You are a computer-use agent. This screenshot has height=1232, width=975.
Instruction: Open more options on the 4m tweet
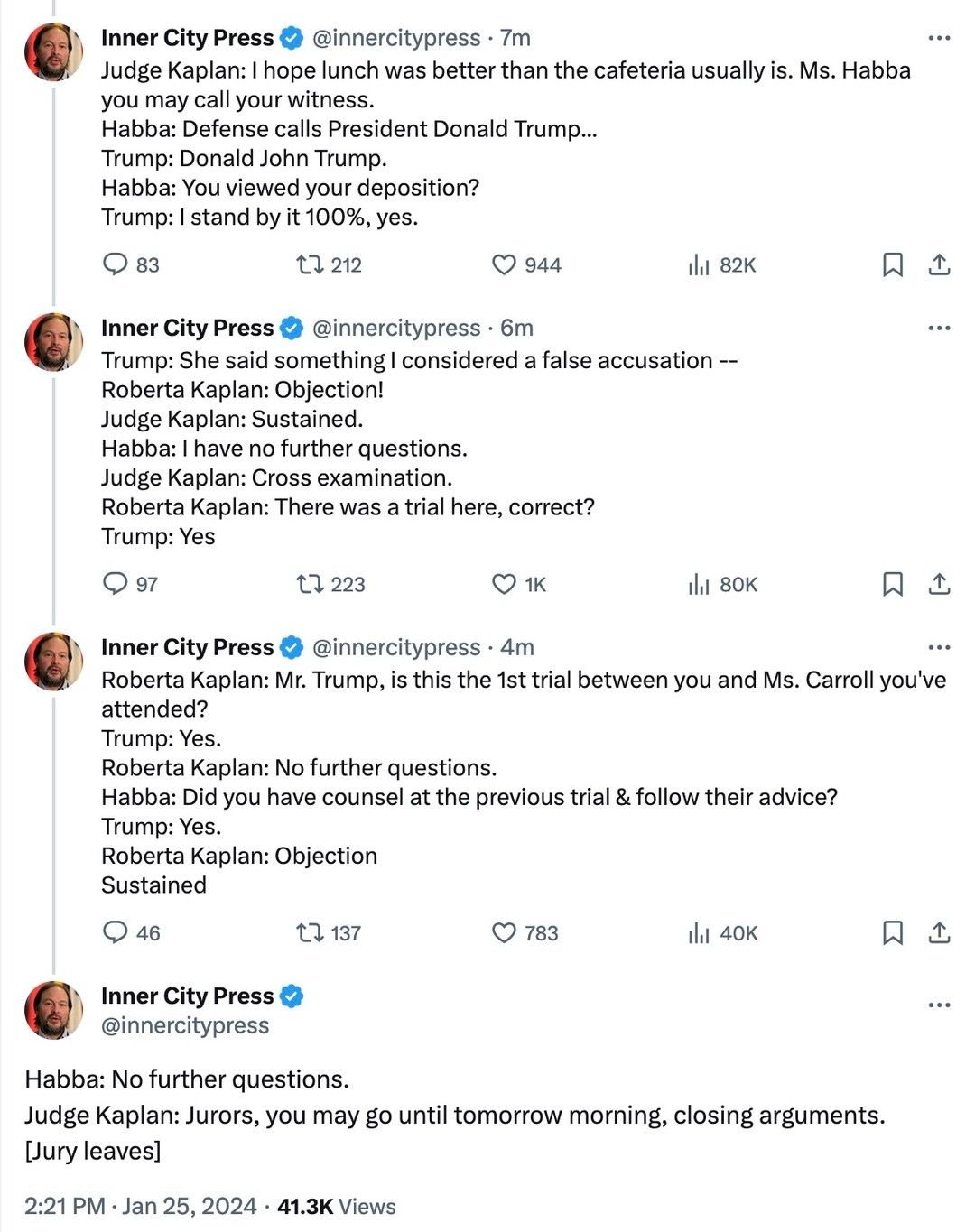(940, 647)
